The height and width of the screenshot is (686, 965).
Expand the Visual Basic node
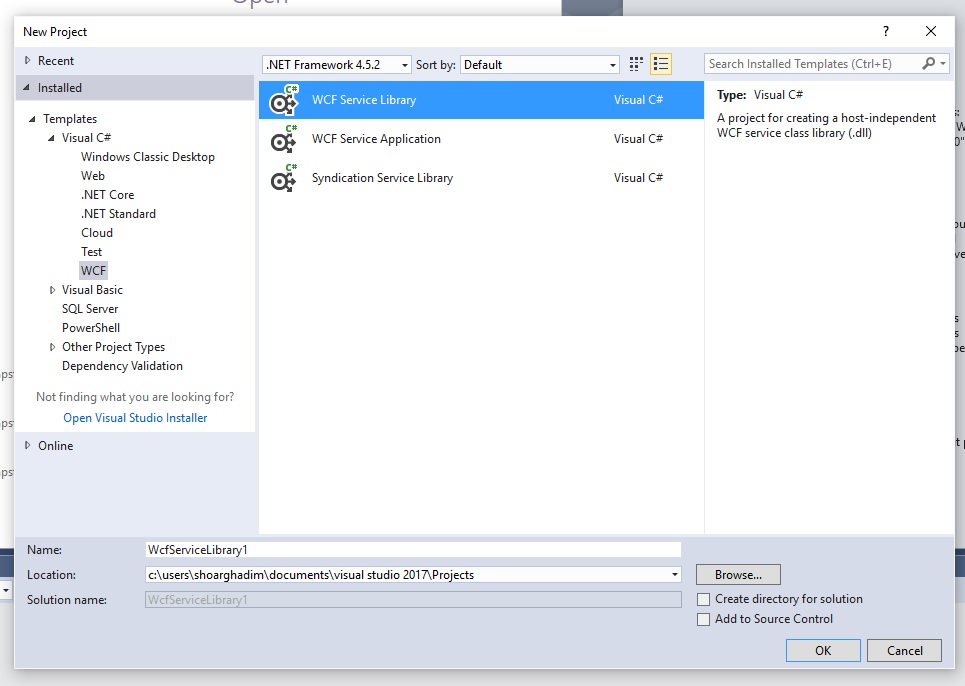coord(52,290)
